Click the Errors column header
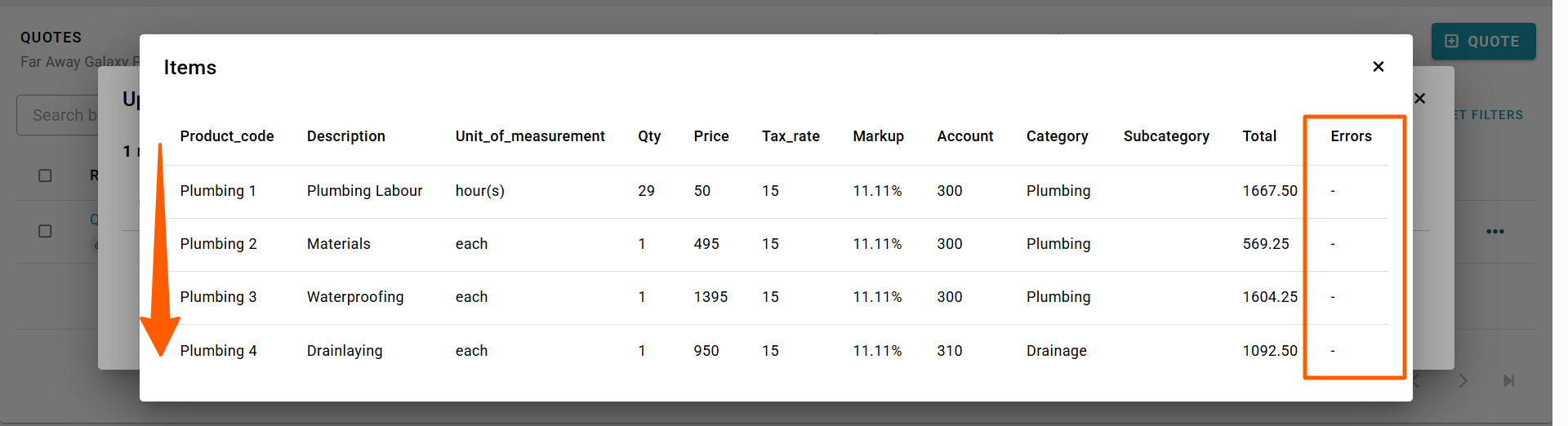Screen dimensions: 1568x426 click(x=1351, y=136)
